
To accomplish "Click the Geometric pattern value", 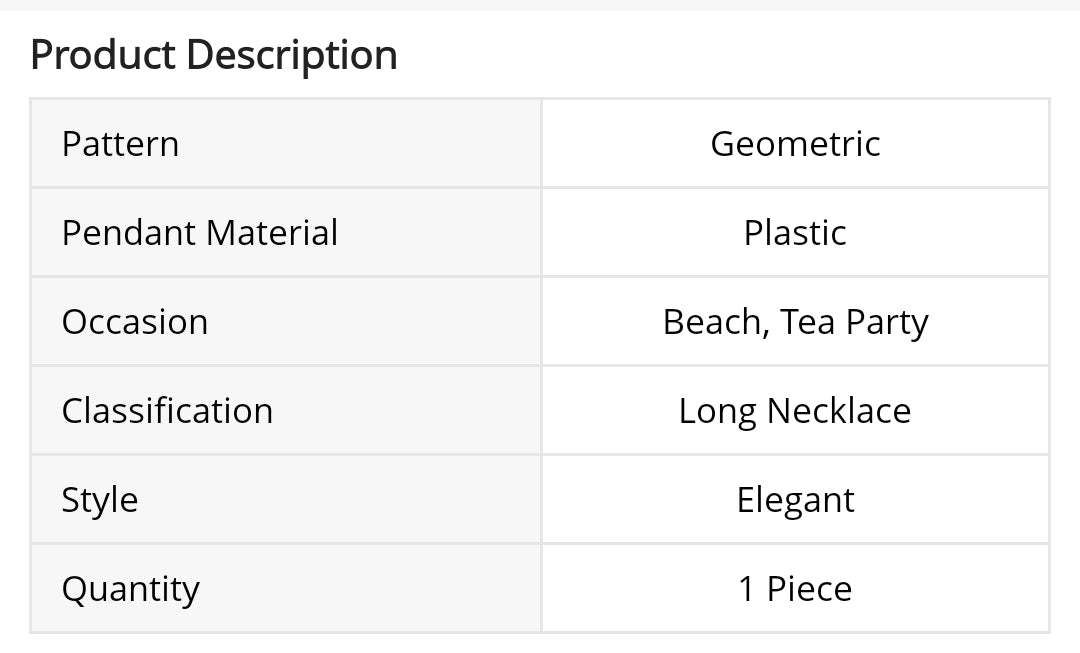I will [x=795, y=144].
